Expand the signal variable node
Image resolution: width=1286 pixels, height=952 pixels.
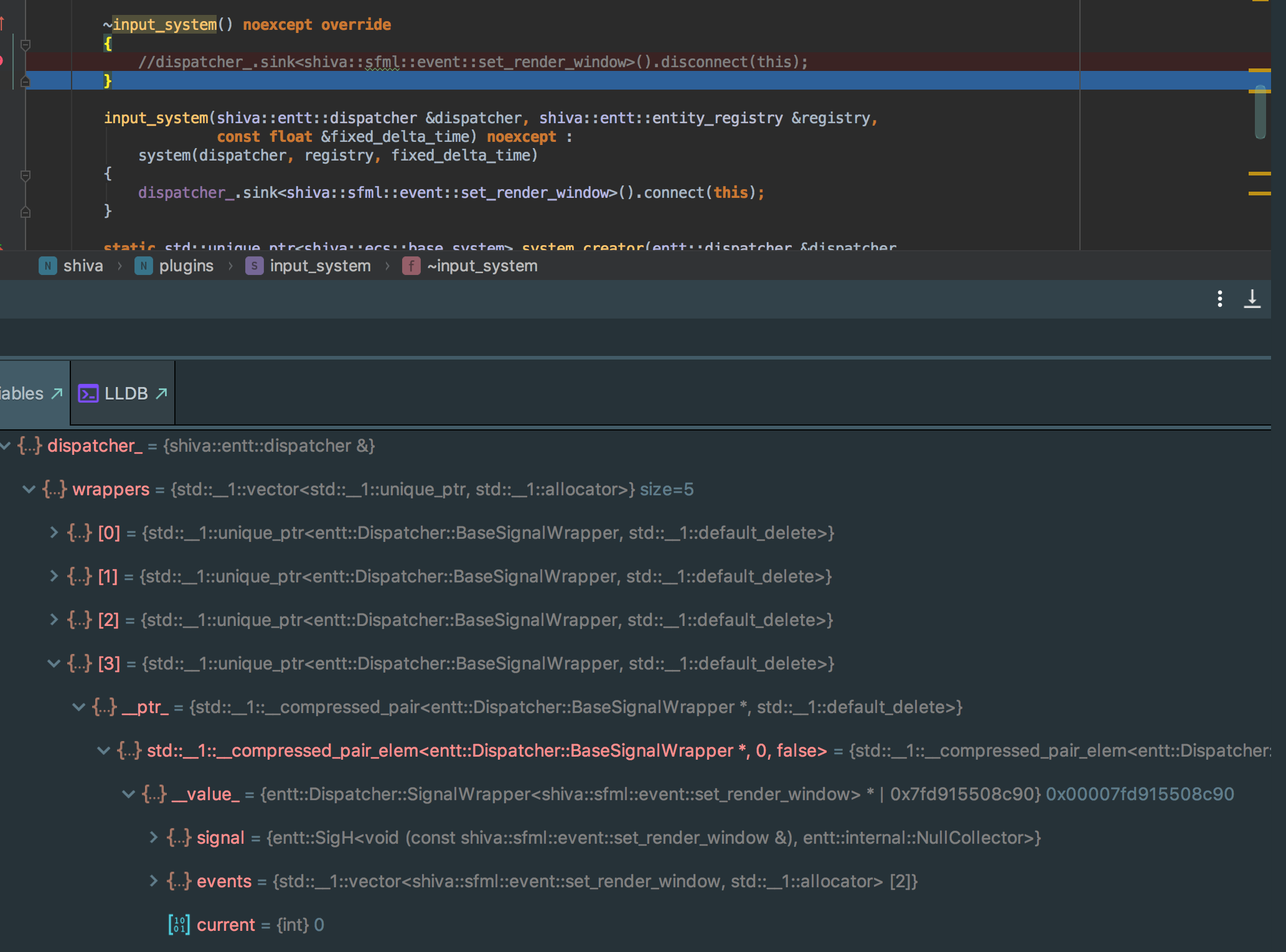(153, 838)
